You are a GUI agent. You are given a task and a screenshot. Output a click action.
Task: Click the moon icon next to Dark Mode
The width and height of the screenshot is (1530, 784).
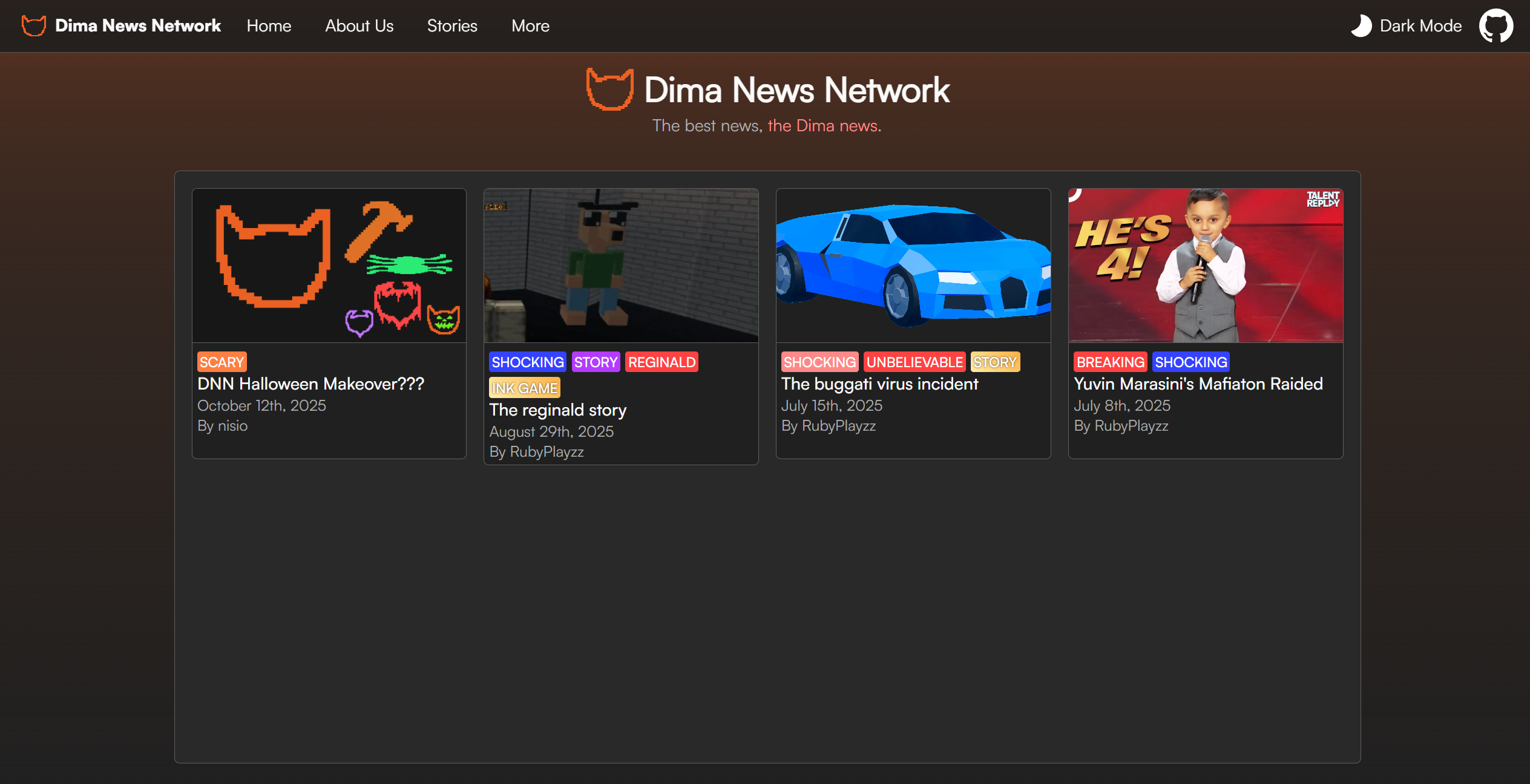tap(1361, 25)
